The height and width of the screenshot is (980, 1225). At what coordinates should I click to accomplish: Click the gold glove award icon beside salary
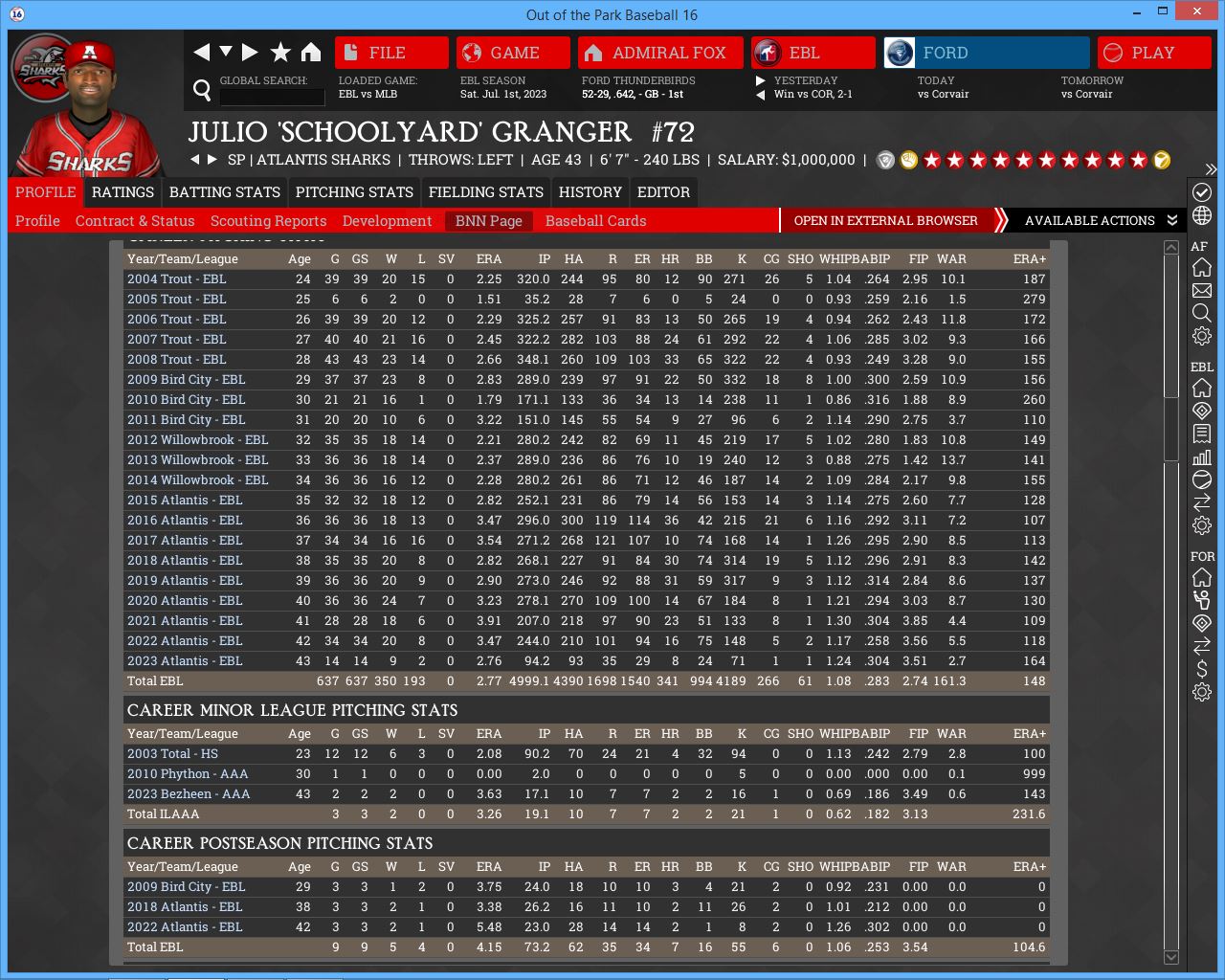tap(909, 160)
